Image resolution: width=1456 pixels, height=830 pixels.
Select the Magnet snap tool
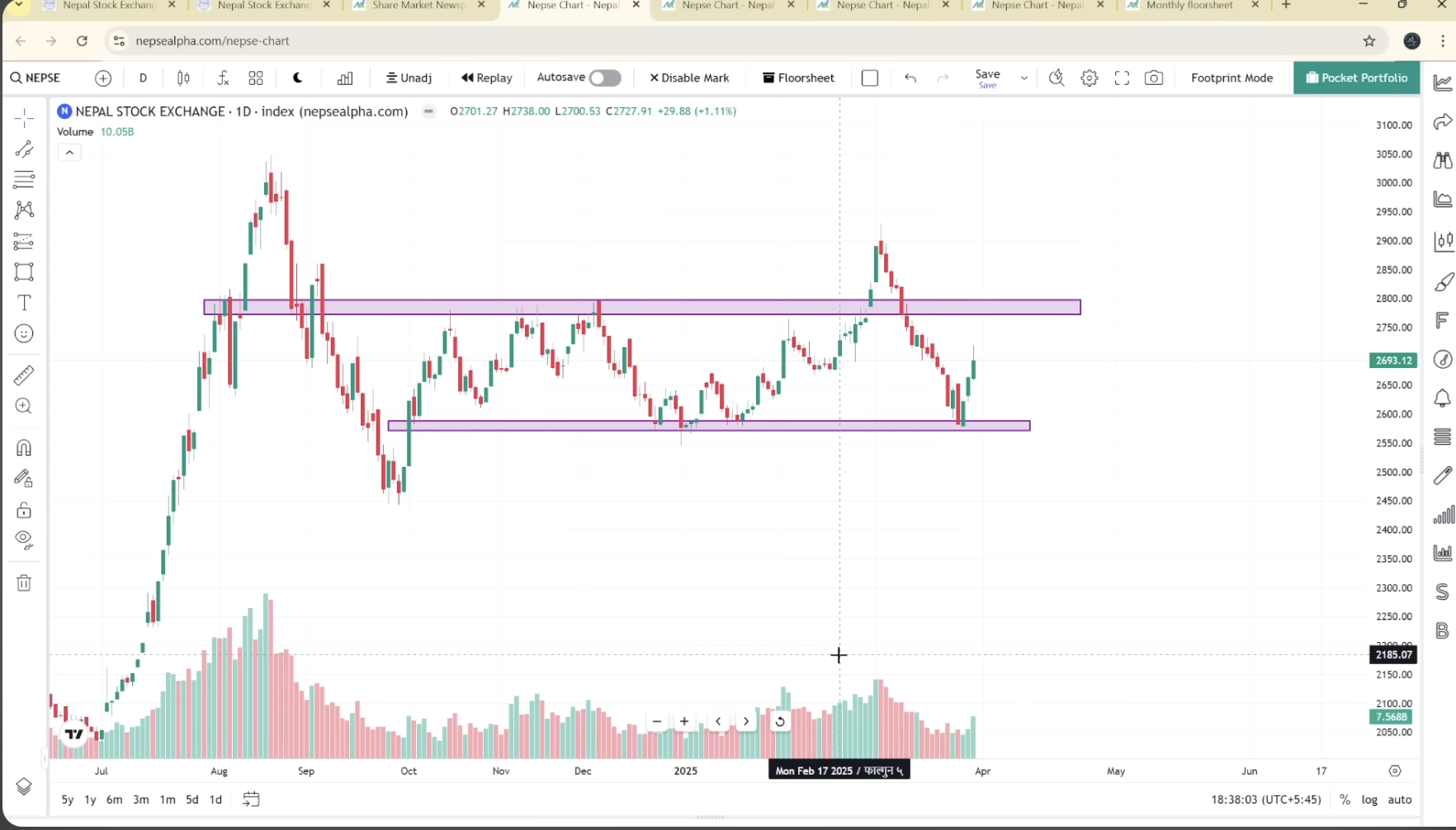pos(24,447)
